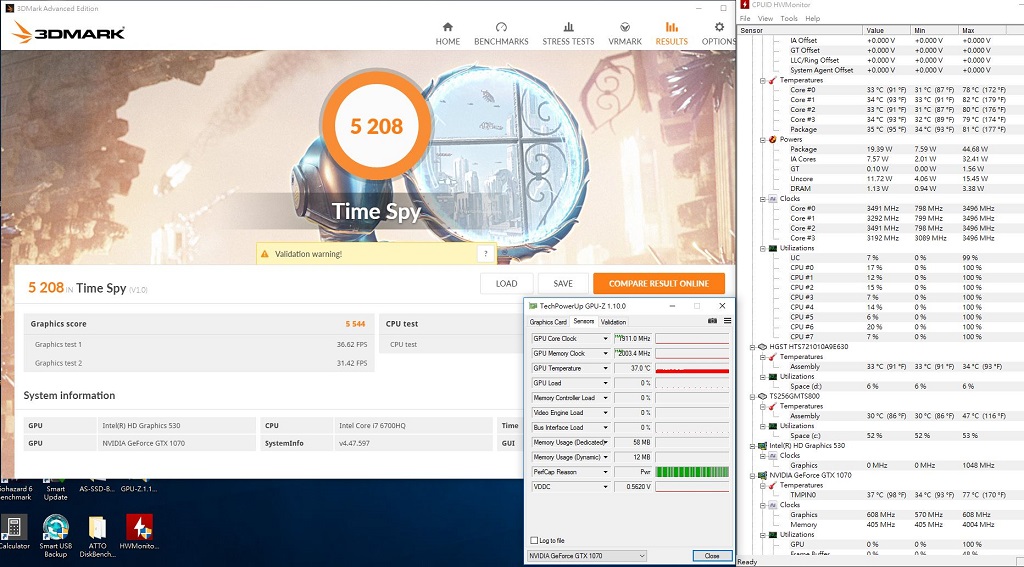The width and height of the screenshot is (1024, 567).
Task: Open the BENCHMARKS gauge icon in 3DMark
Action: point(501,27)
